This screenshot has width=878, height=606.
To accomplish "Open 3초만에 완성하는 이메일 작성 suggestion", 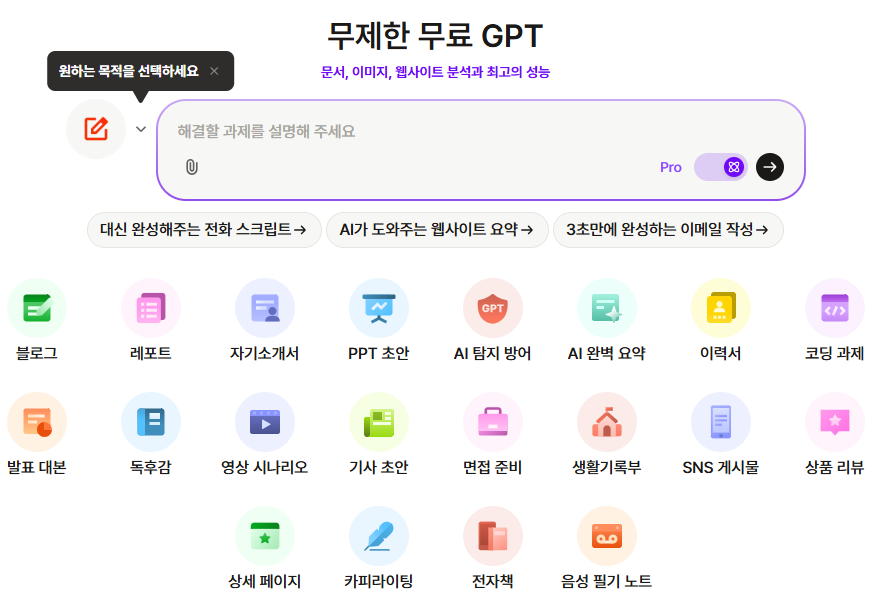I will point(668,230).
